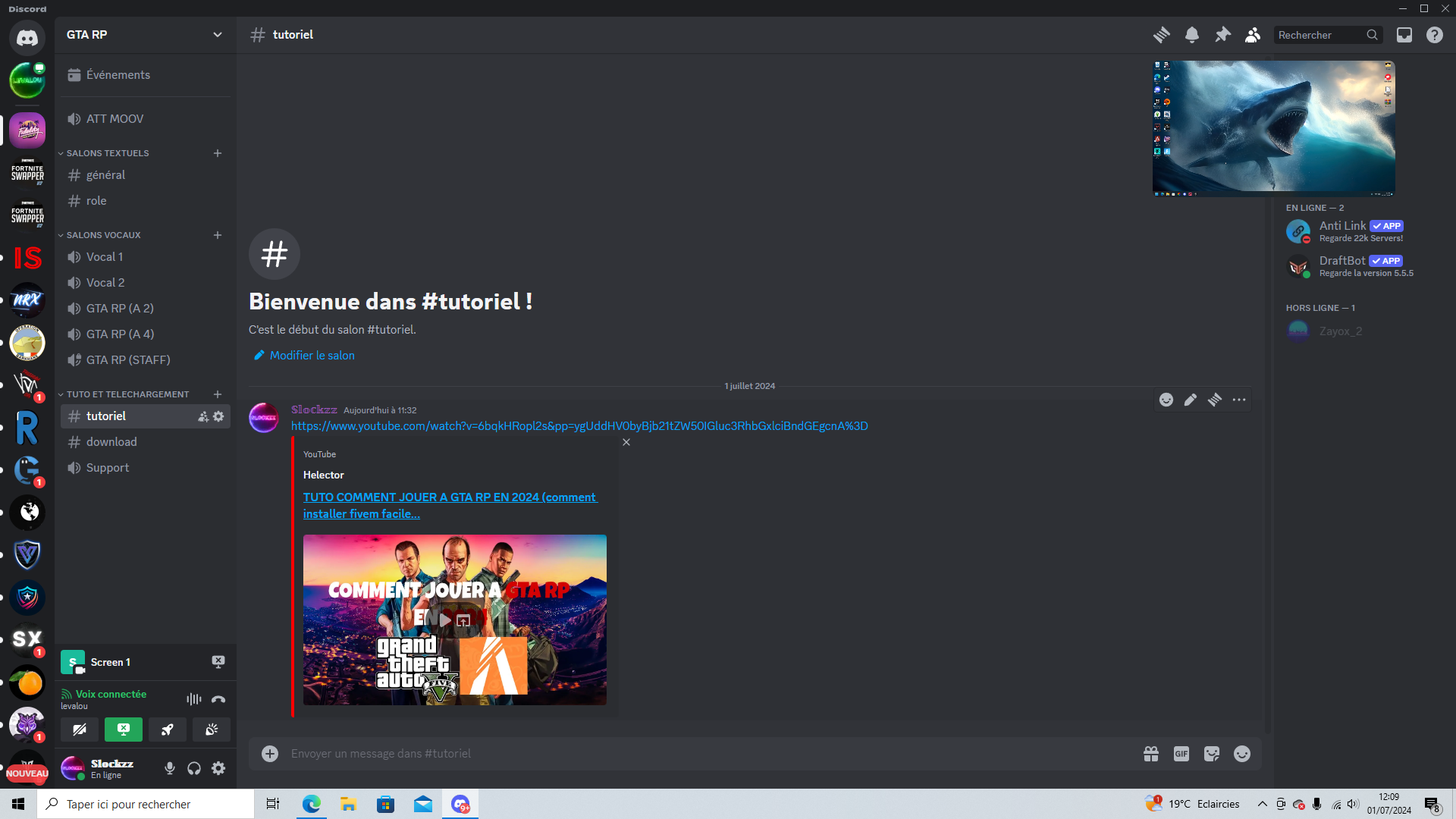
Task: Launch Microsoft Edge from the taskbar
Action: (312, 804)
